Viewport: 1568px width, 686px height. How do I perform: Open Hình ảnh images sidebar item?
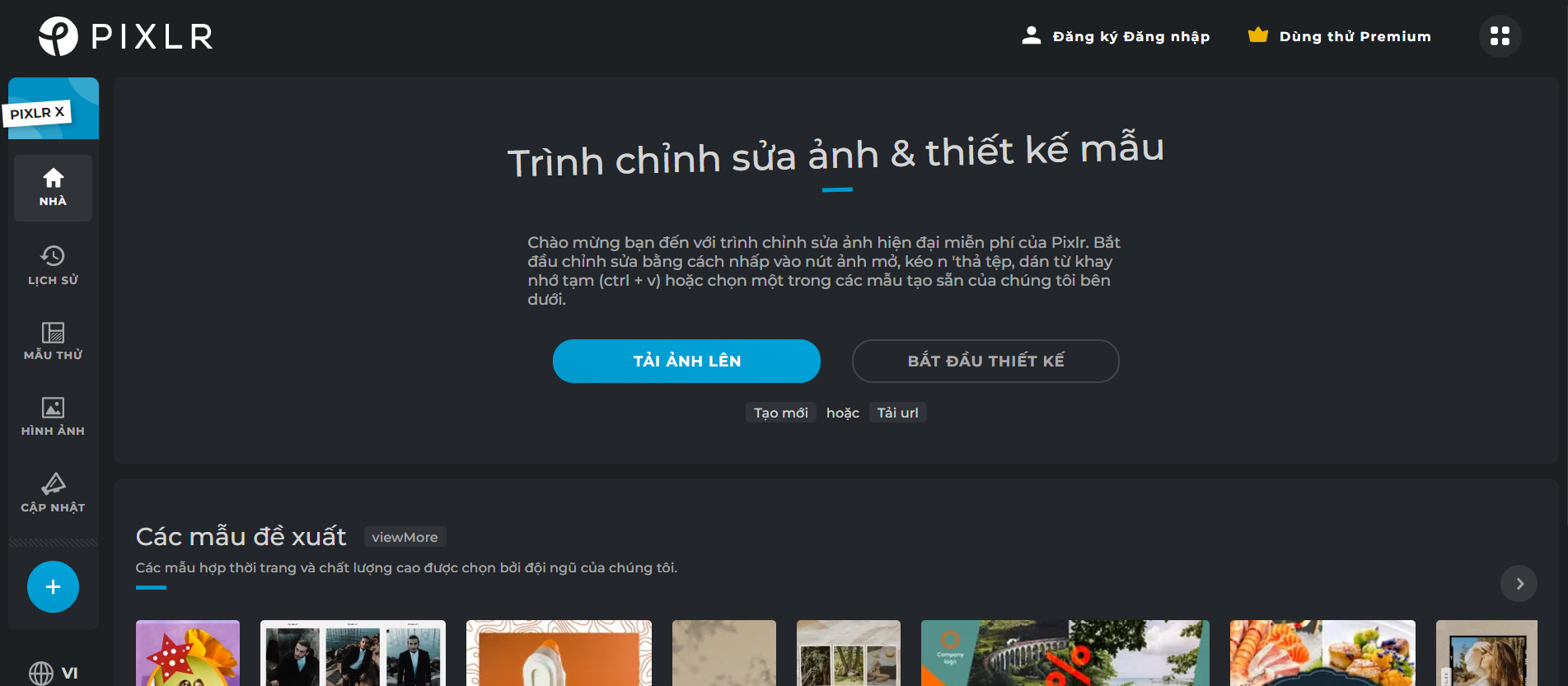point(53,417)
